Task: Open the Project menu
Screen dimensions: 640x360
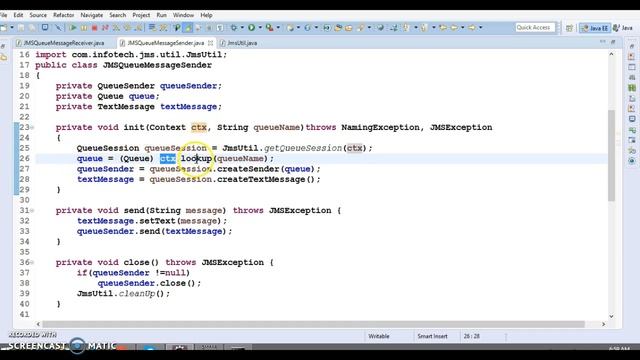Action: coord(141,15)
